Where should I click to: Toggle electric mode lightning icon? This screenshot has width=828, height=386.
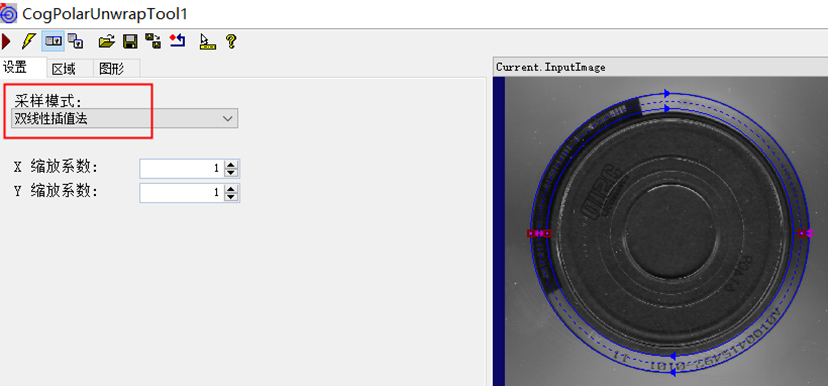[x=28, y=41]
